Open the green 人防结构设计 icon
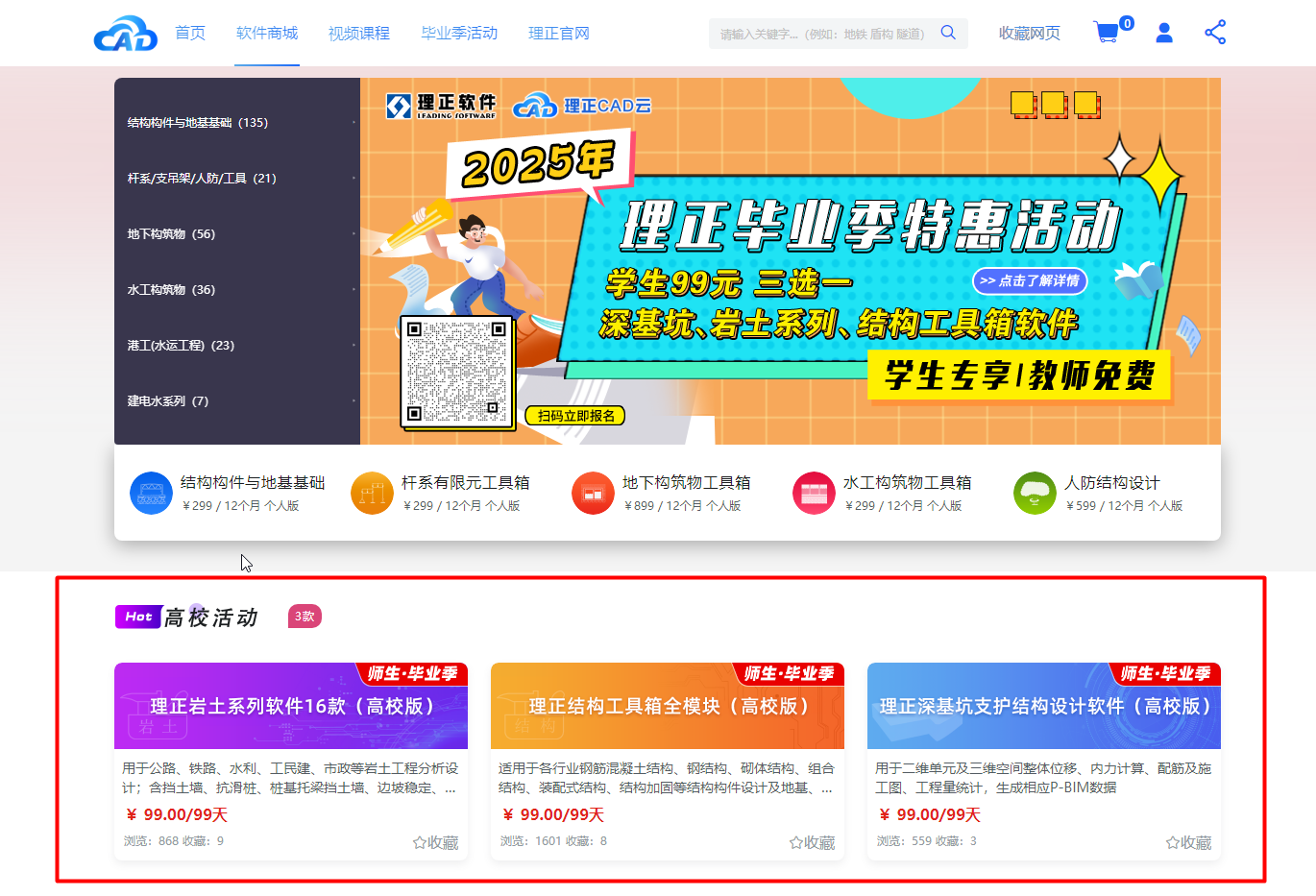 point(1035,493)
